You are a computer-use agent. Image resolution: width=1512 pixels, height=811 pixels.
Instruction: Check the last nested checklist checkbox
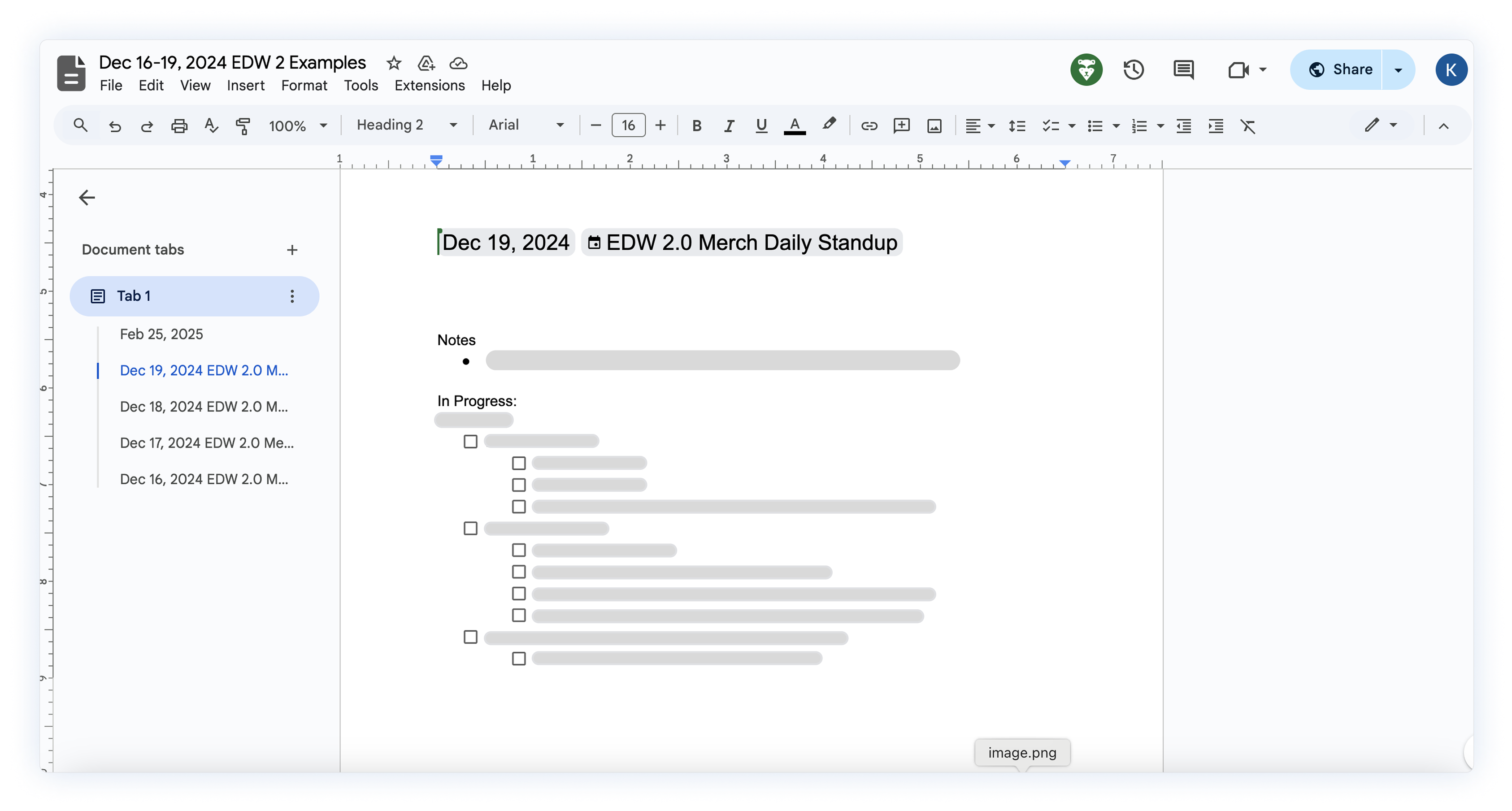[x=518, y=659]
